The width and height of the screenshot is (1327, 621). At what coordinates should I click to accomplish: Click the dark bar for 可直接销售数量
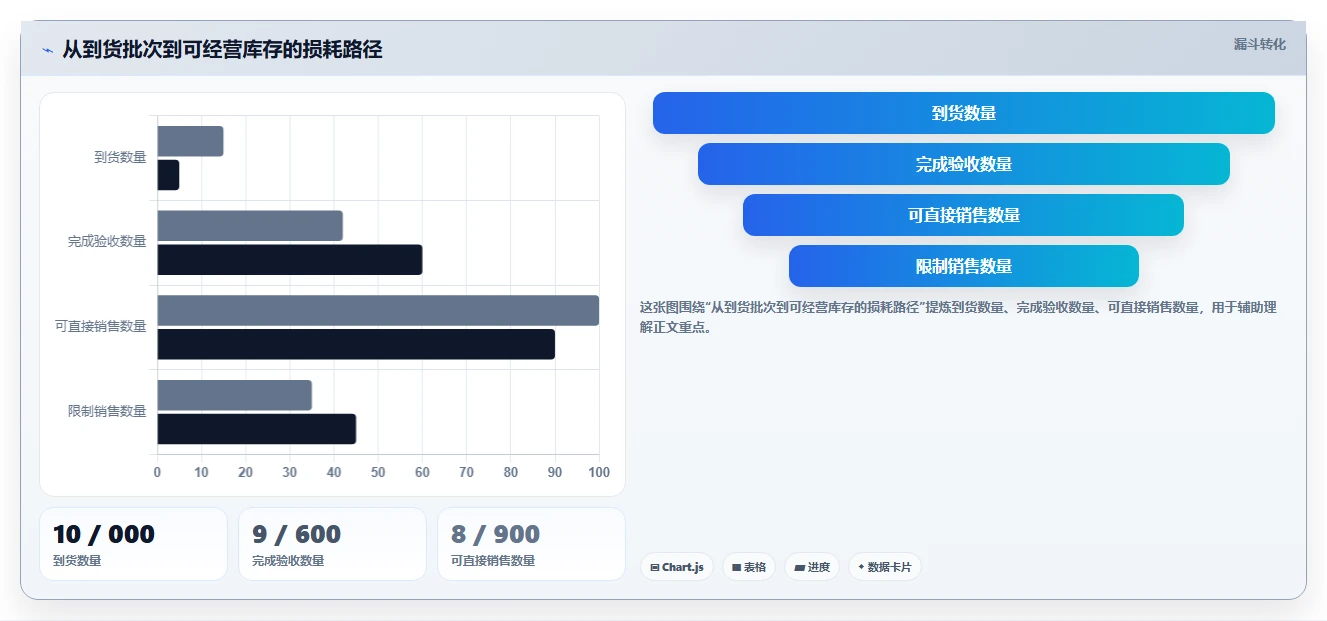click(x=356, y=344)
